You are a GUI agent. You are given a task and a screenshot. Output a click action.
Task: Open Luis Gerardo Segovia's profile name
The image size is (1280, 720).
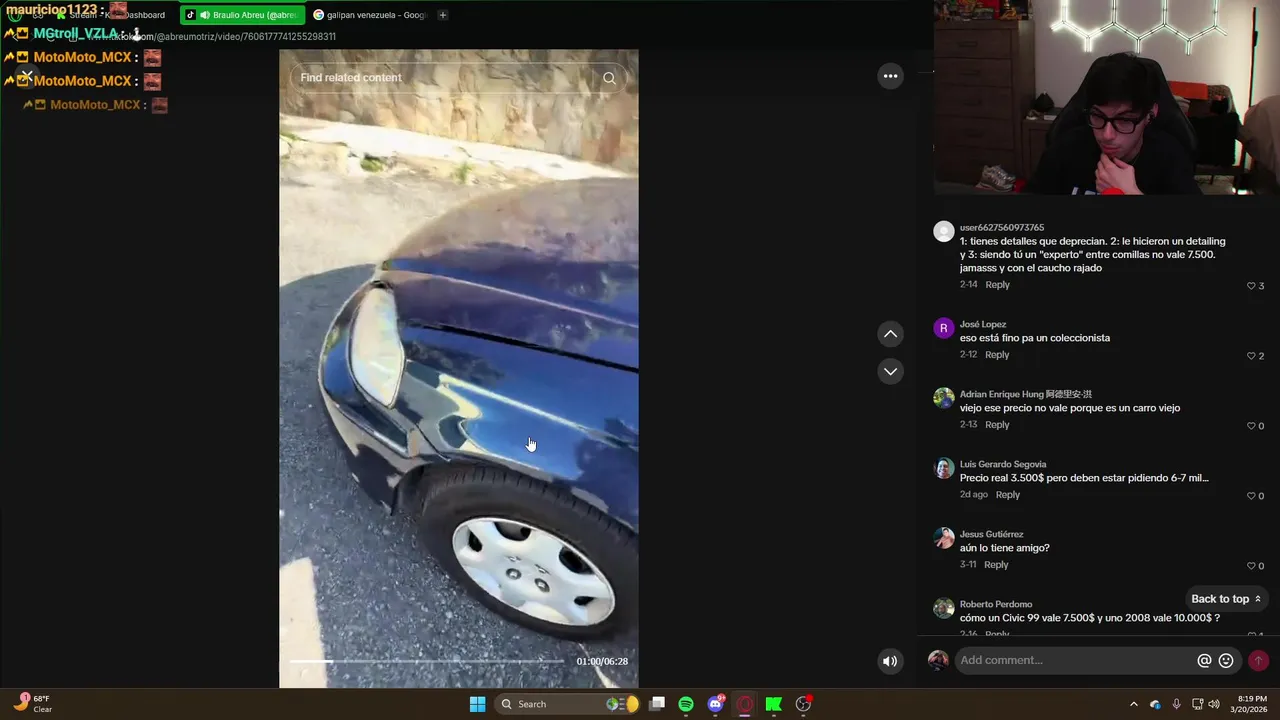[x=1003, y=464]
